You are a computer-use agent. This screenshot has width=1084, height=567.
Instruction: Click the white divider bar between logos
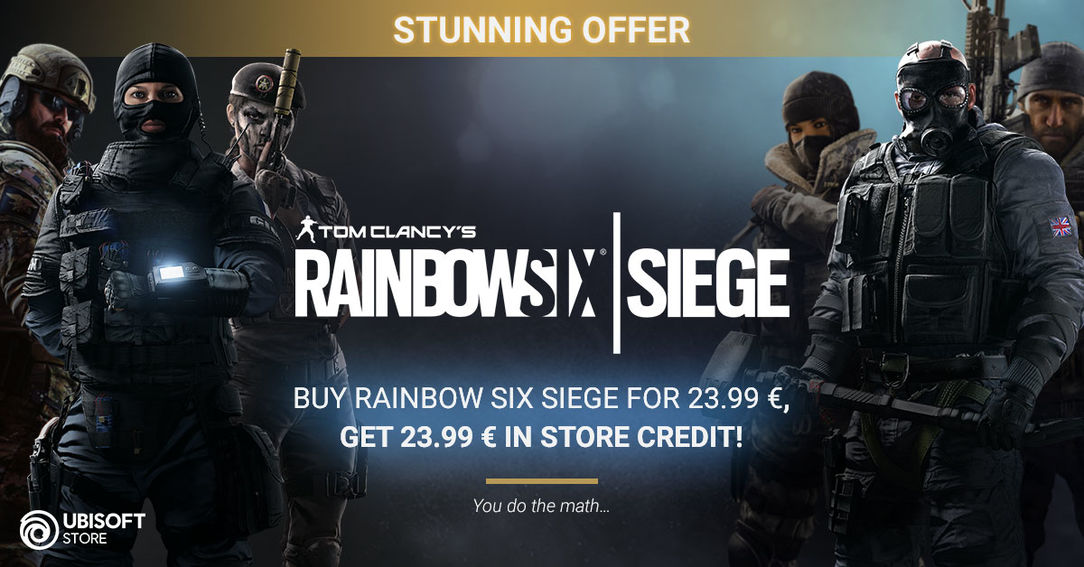click(615, 283)
